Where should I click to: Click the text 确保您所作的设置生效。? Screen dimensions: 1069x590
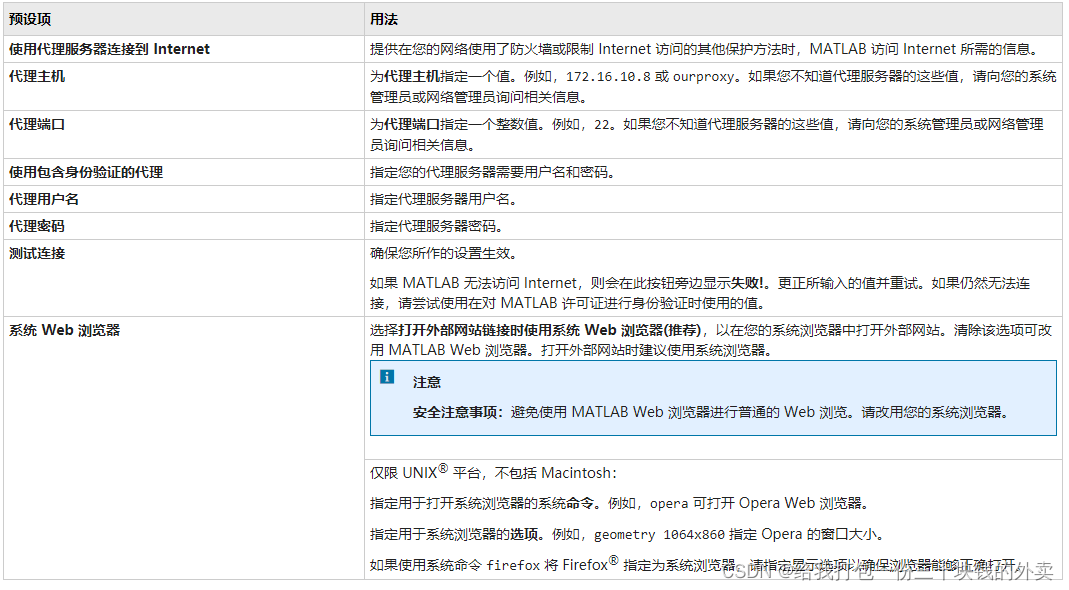coord(444,253)
